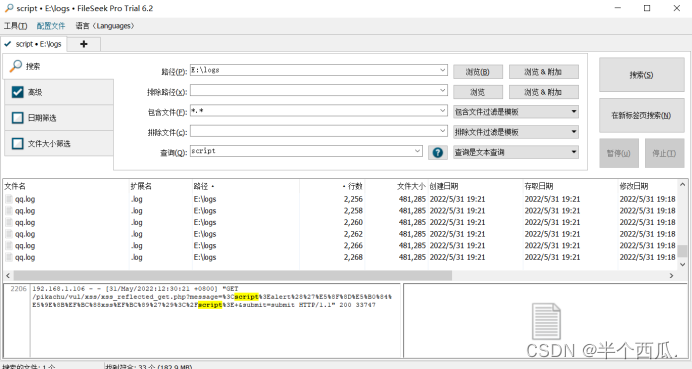Sort by the 存取日期 column header
This screenshot has width=692, height=369.
[570, 186]
